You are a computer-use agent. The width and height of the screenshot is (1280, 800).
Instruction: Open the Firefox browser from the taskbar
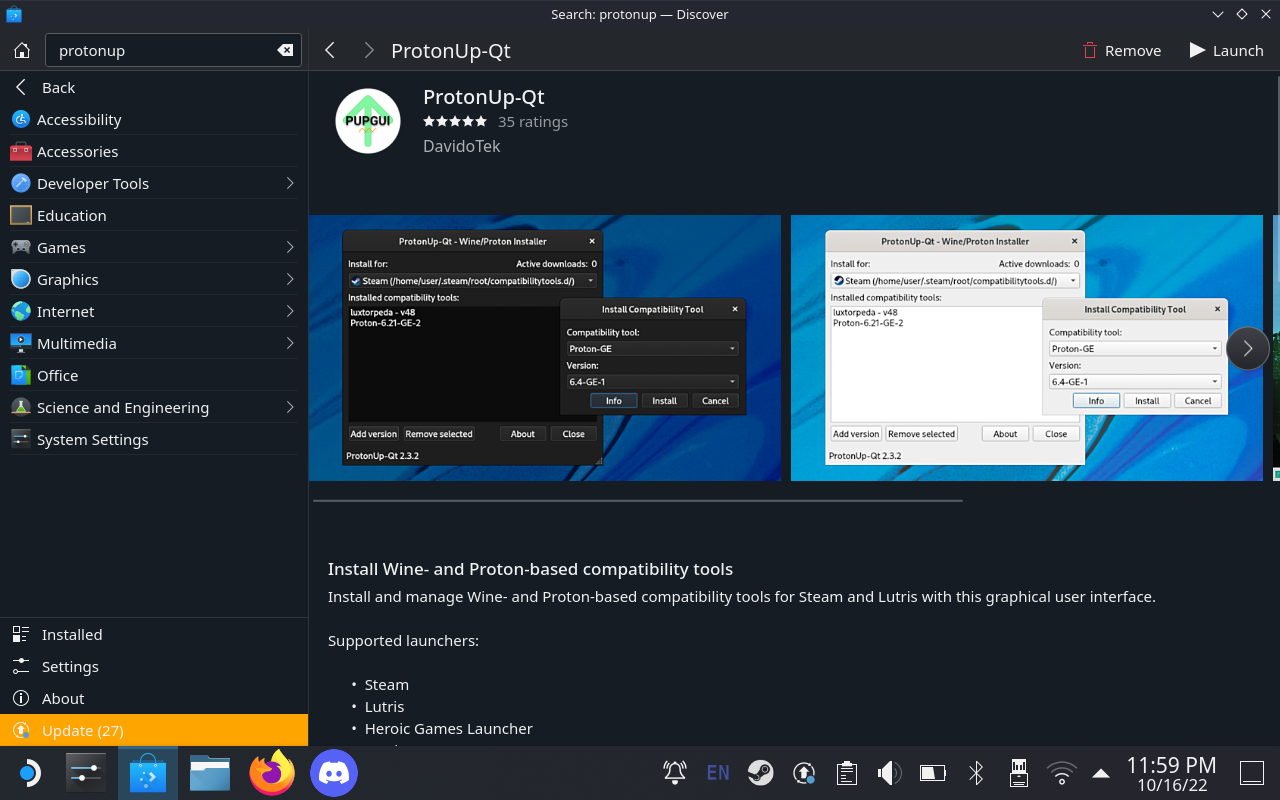272,773
